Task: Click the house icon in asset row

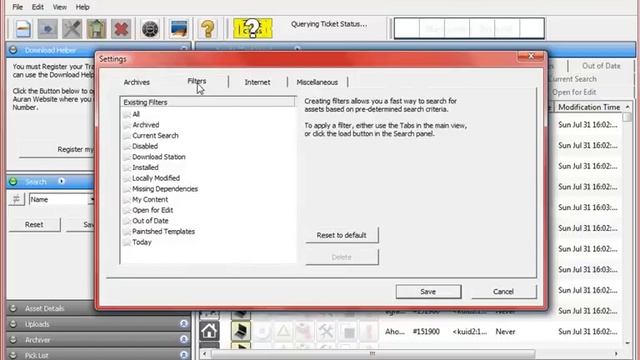Action: tap(209, 331)
